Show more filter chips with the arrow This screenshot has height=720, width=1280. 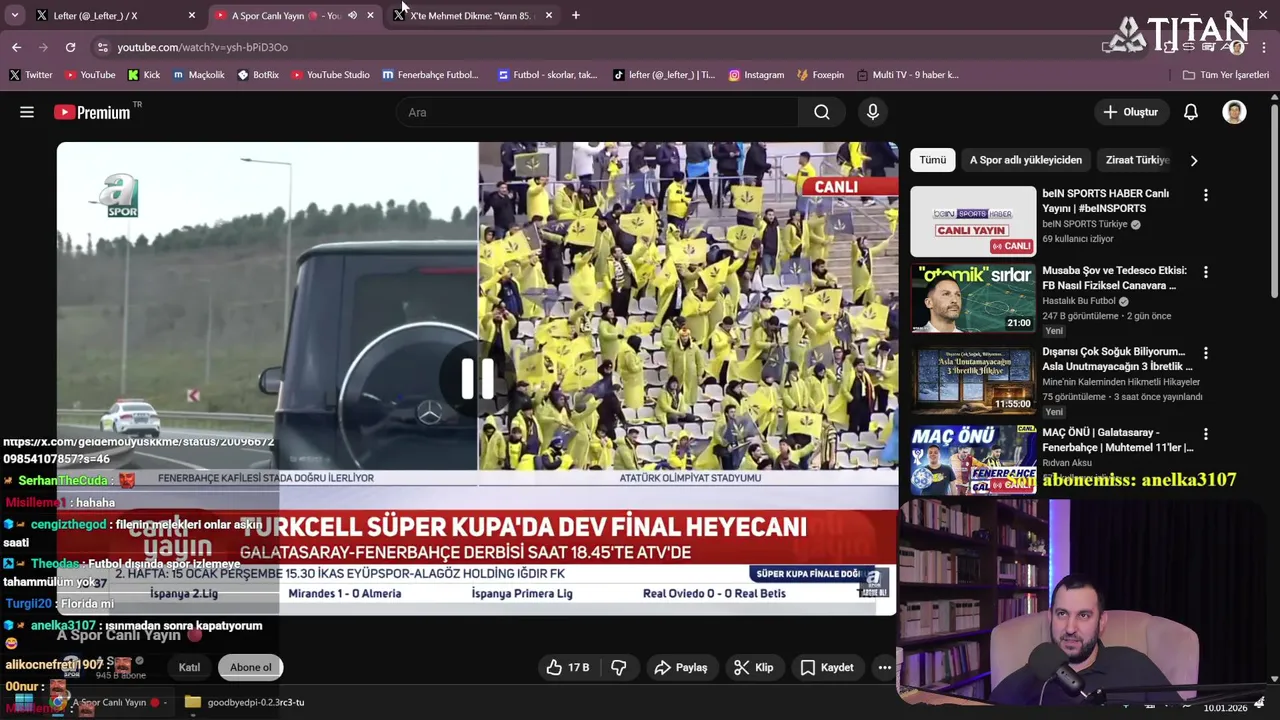(x=1193, y=160)
